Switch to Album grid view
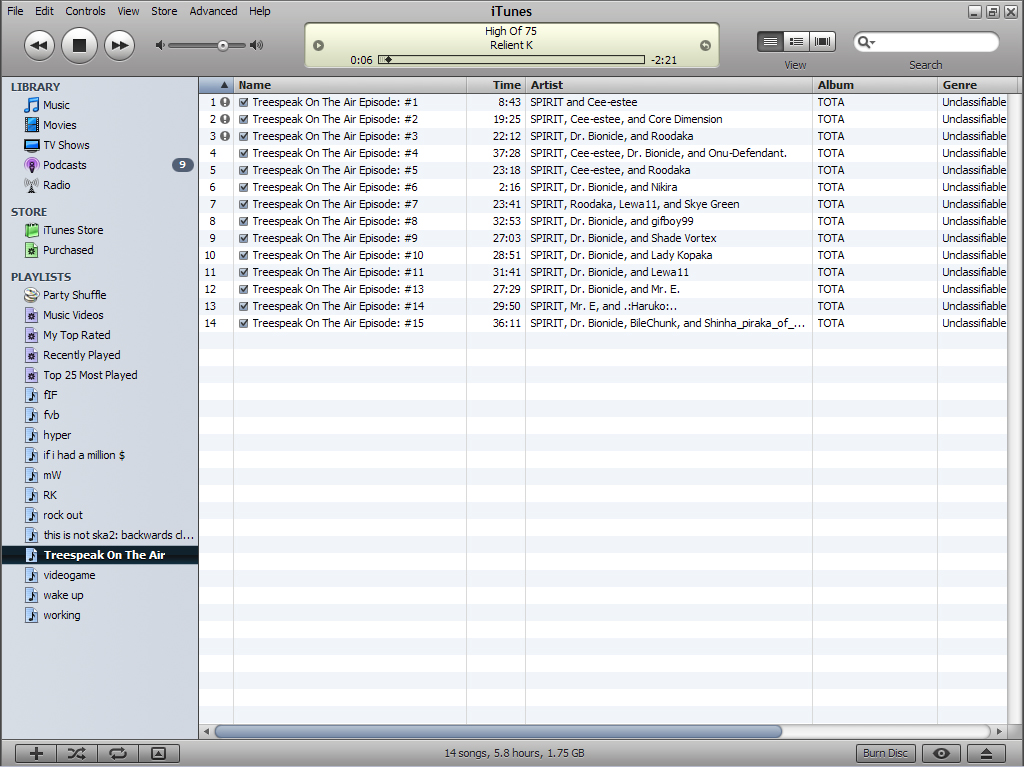The width and height of the screenshot is (1024, 768). pos(822,41)
